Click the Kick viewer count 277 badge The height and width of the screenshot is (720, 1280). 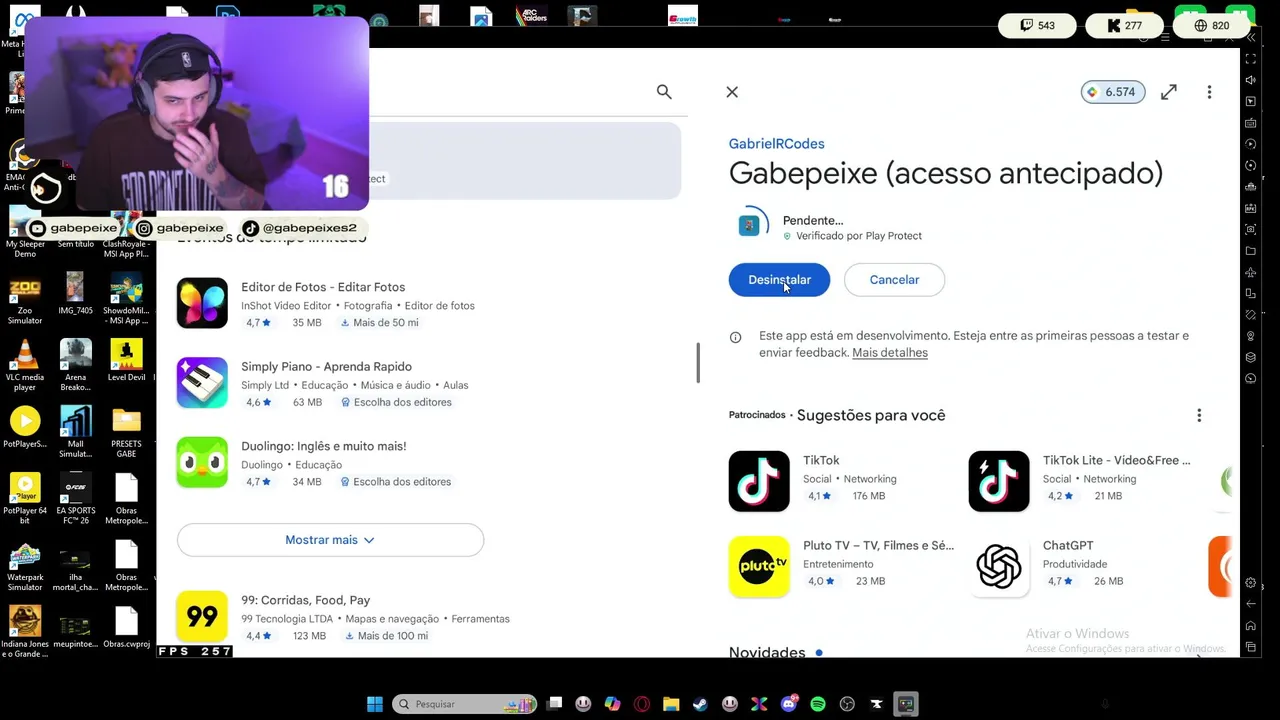[1124, 26]
